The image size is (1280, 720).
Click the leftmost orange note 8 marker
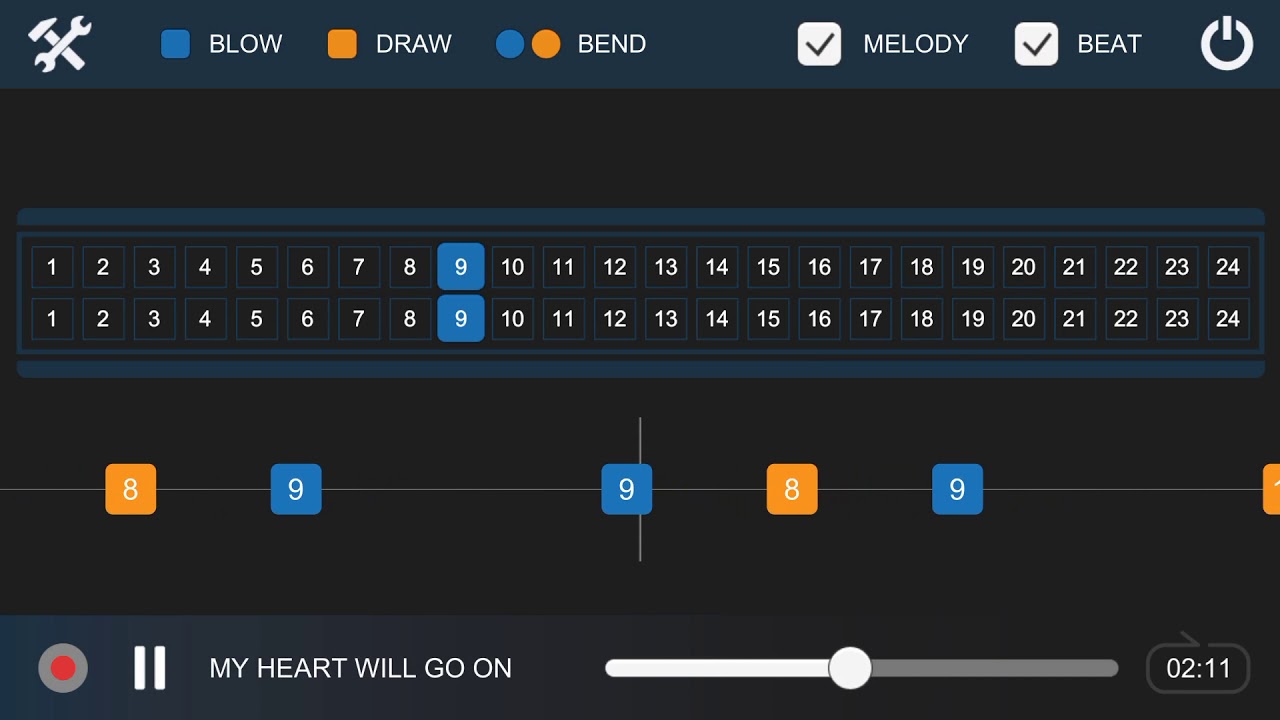[x=131, y=489]
